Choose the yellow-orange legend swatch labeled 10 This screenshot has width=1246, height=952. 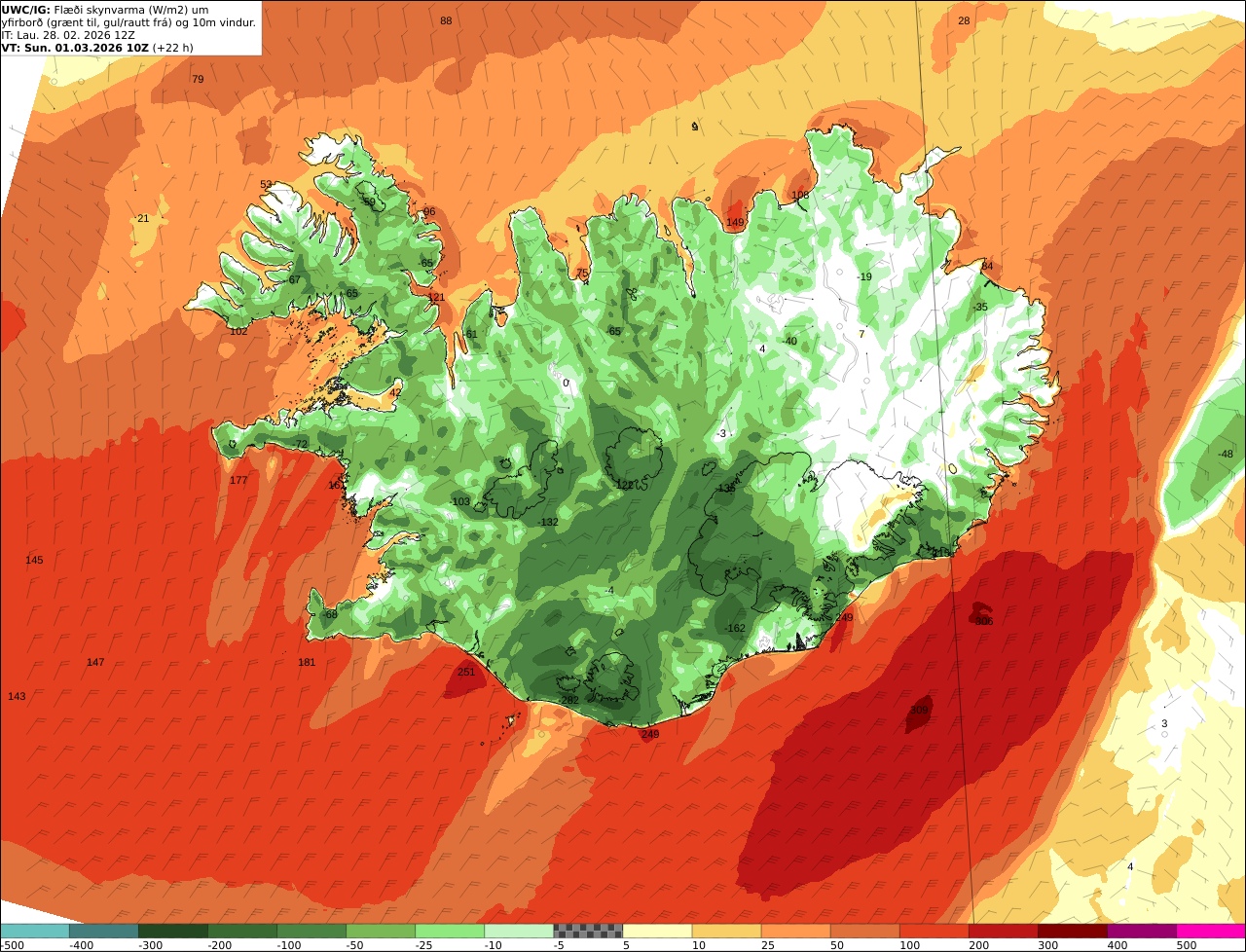tap(726, 931)
